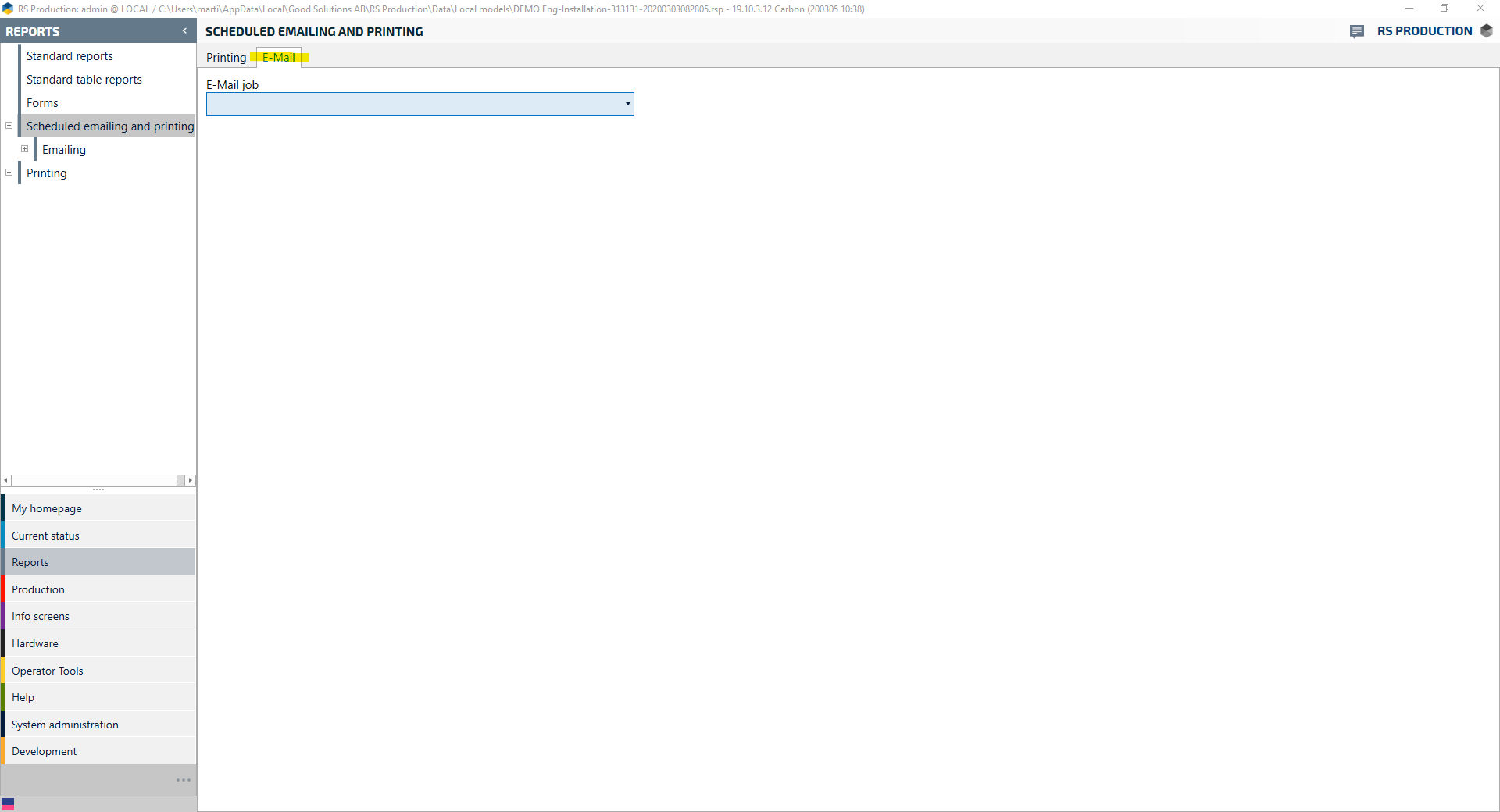The image size is (1500, 812).
Task: Click the three-dots overflow icon in sidebar
Action: point(184,780)
